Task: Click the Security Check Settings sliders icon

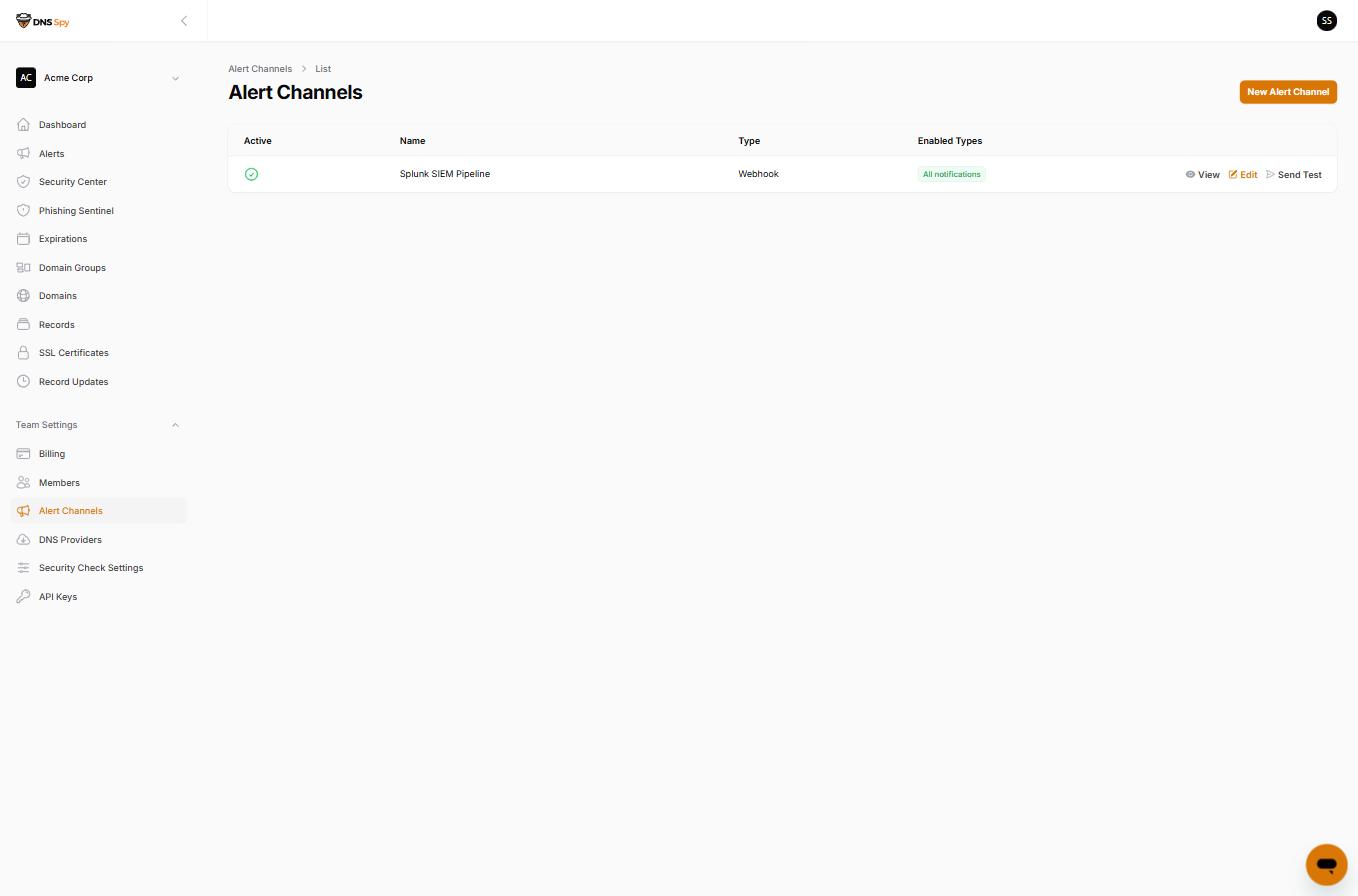Action: click(23, 568)
